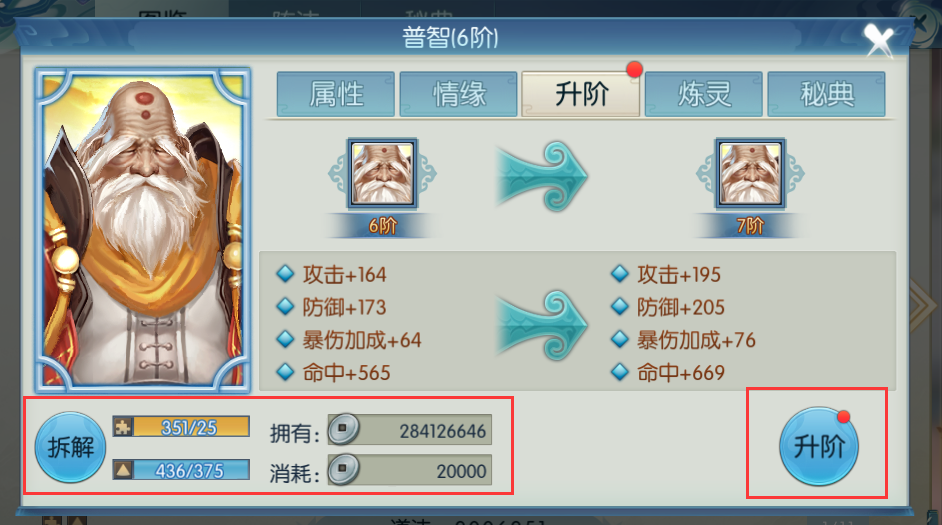Viewport: 942px width, 525px height.
Task: Click the owned coins amount 284126646
Action: click(443, 431)
